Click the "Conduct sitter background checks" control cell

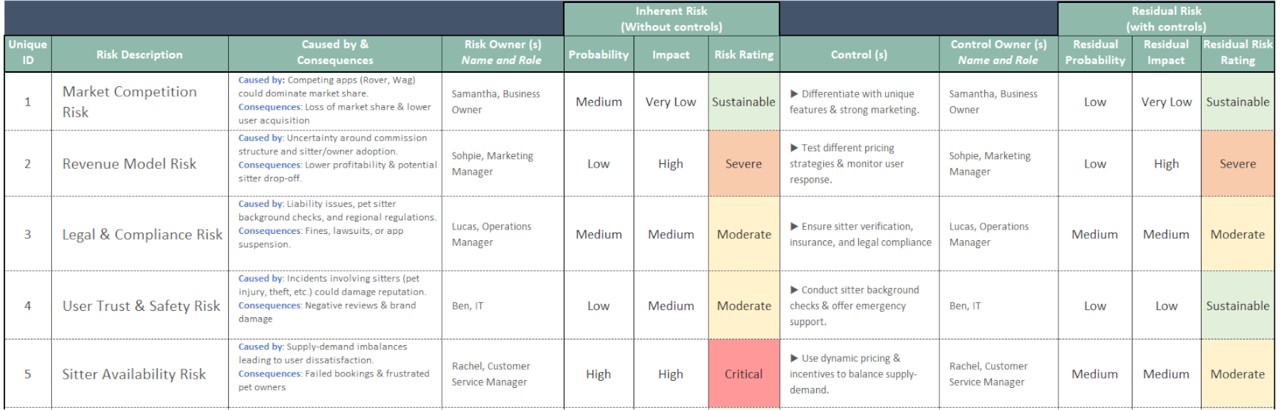point(858,306)
